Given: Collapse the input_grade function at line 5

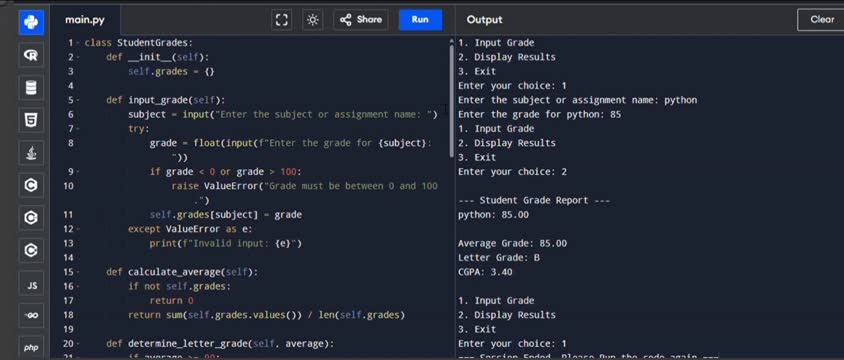Looking at the screenshot, I should pyautogui.click(x=78, y=100).
